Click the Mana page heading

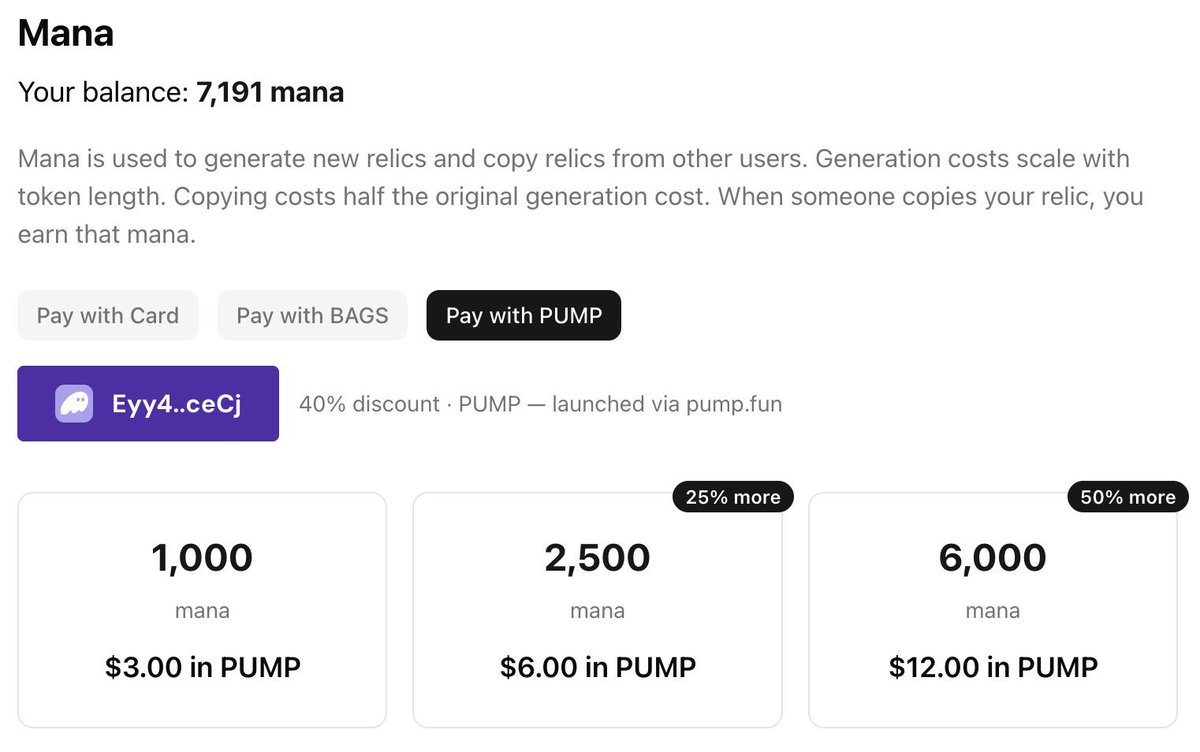66,34
